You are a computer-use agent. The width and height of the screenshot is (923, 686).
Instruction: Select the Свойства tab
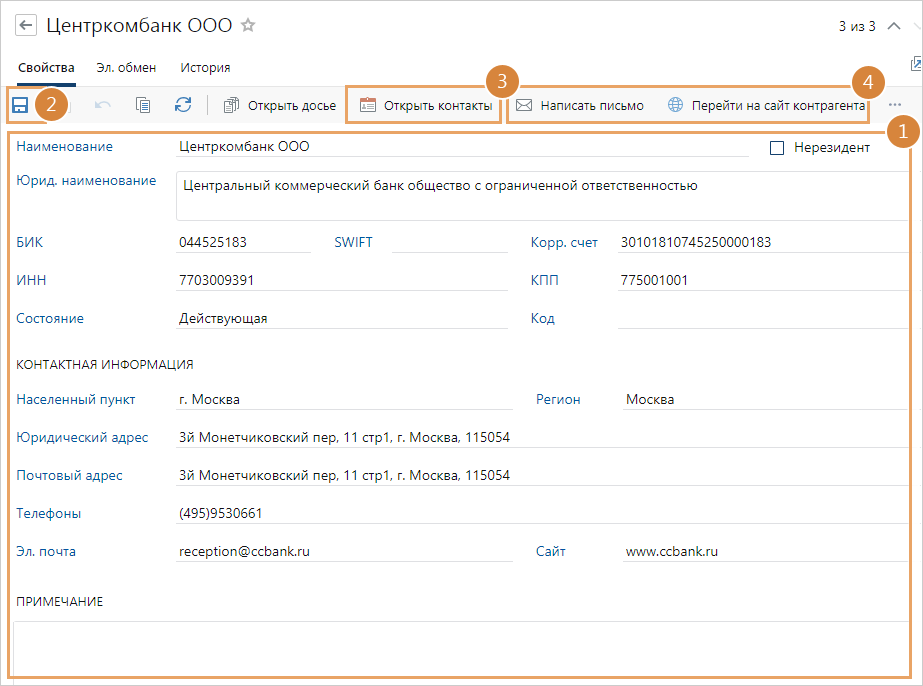[46, 68]
